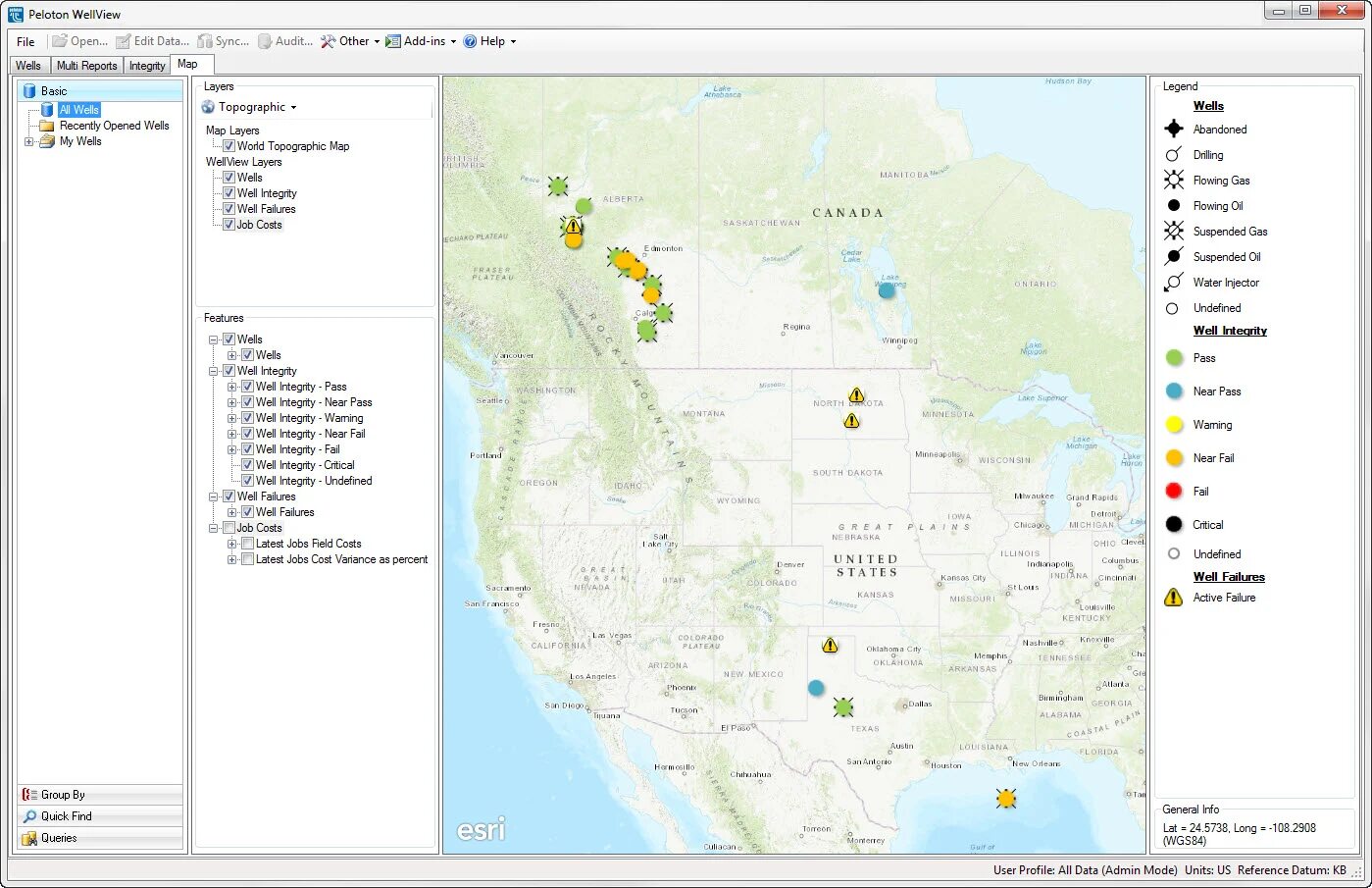Open the Help menu label
This screenshot has width=1372, height=888.
(492, 41)
